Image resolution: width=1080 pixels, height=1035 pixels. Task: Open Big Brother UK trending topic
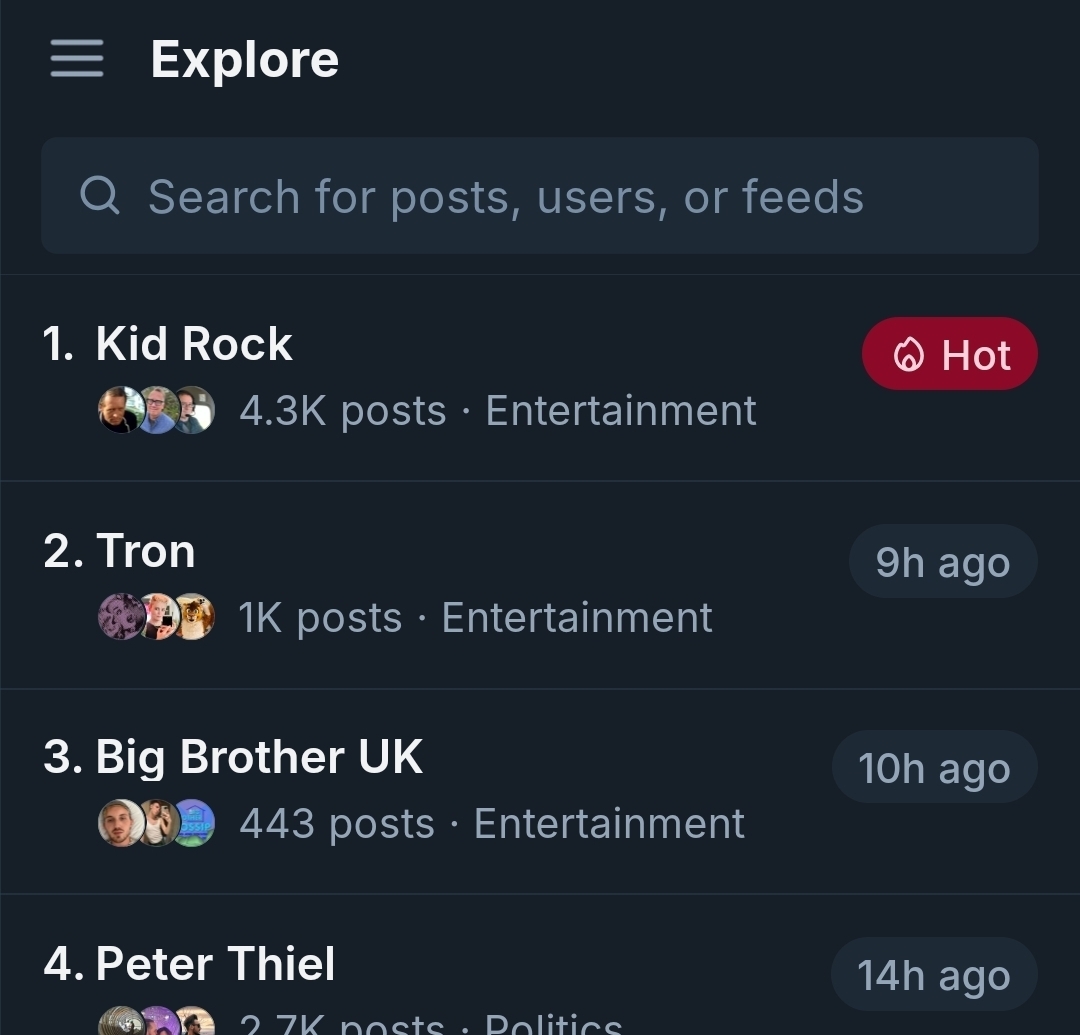click(259, 757)
